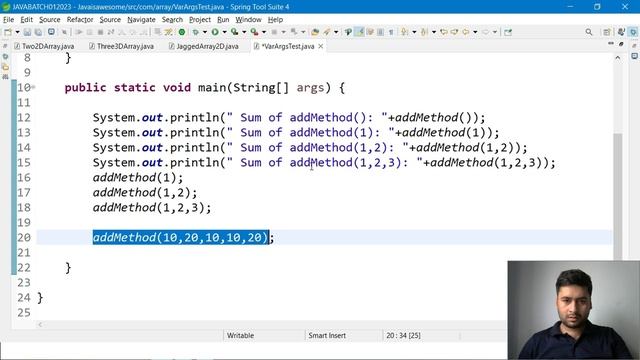Screen dimensions: 640x360
Task: Open the Search toolbar dropdown arrow
Action: click(x=336, y=32)
